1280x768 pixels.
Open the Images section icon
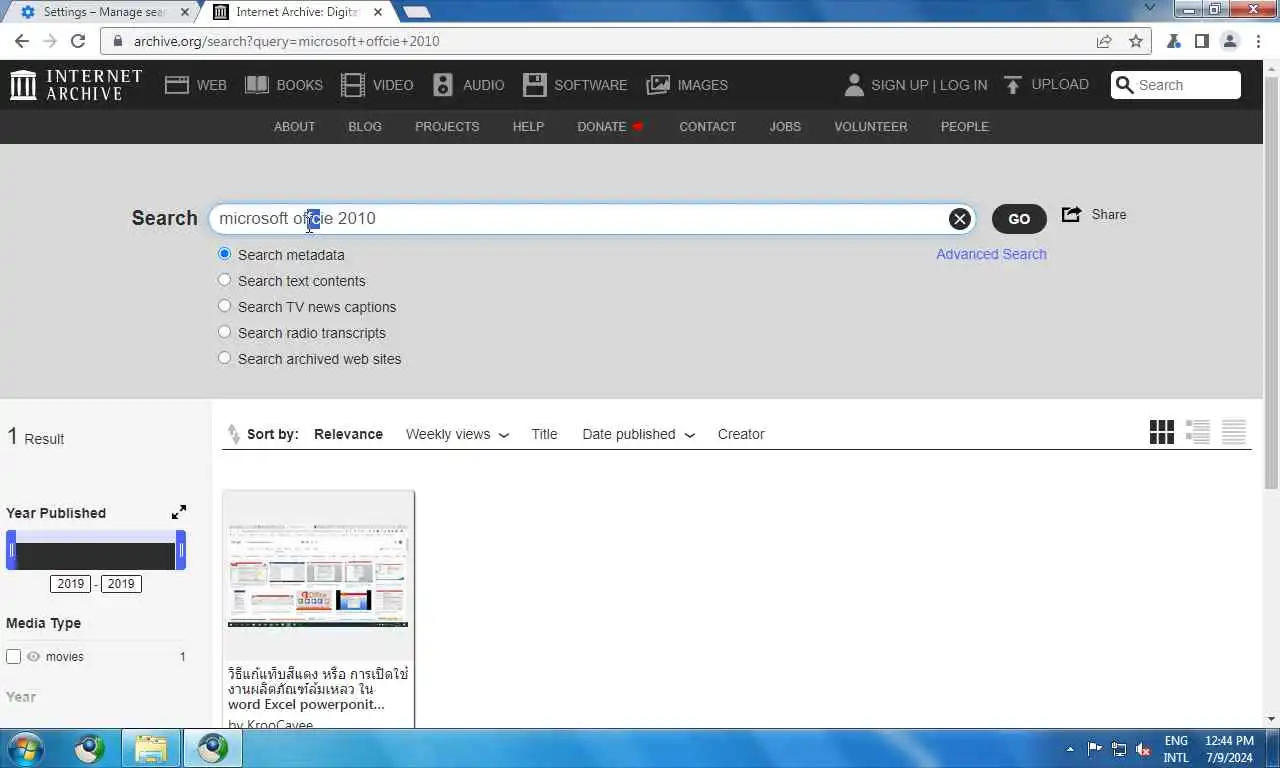(x=658, y=85)
